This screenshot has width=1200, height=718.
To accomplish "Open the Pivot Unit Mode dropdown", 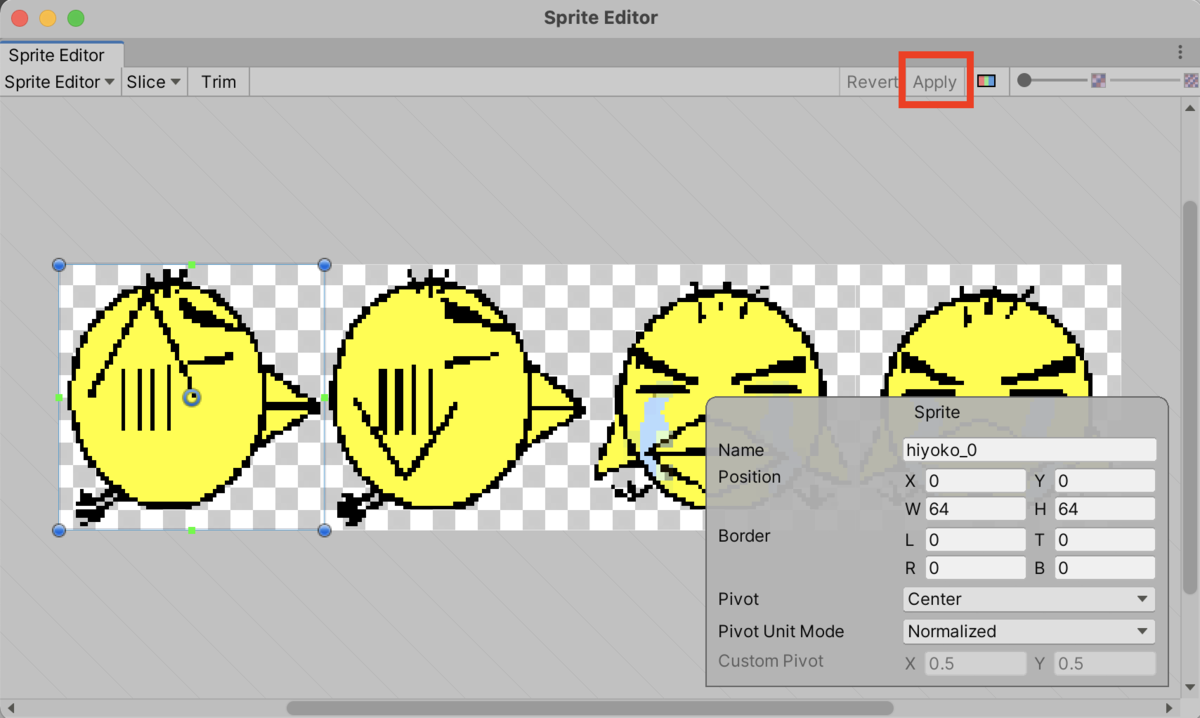I will [1028, 631].
